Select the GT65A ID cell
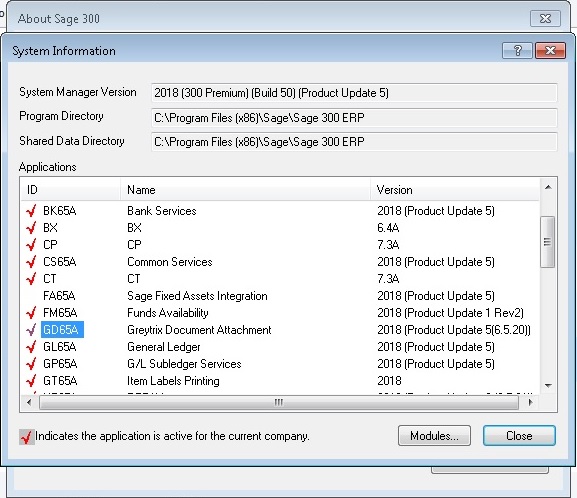577x498 pixels. coord(60,381)
